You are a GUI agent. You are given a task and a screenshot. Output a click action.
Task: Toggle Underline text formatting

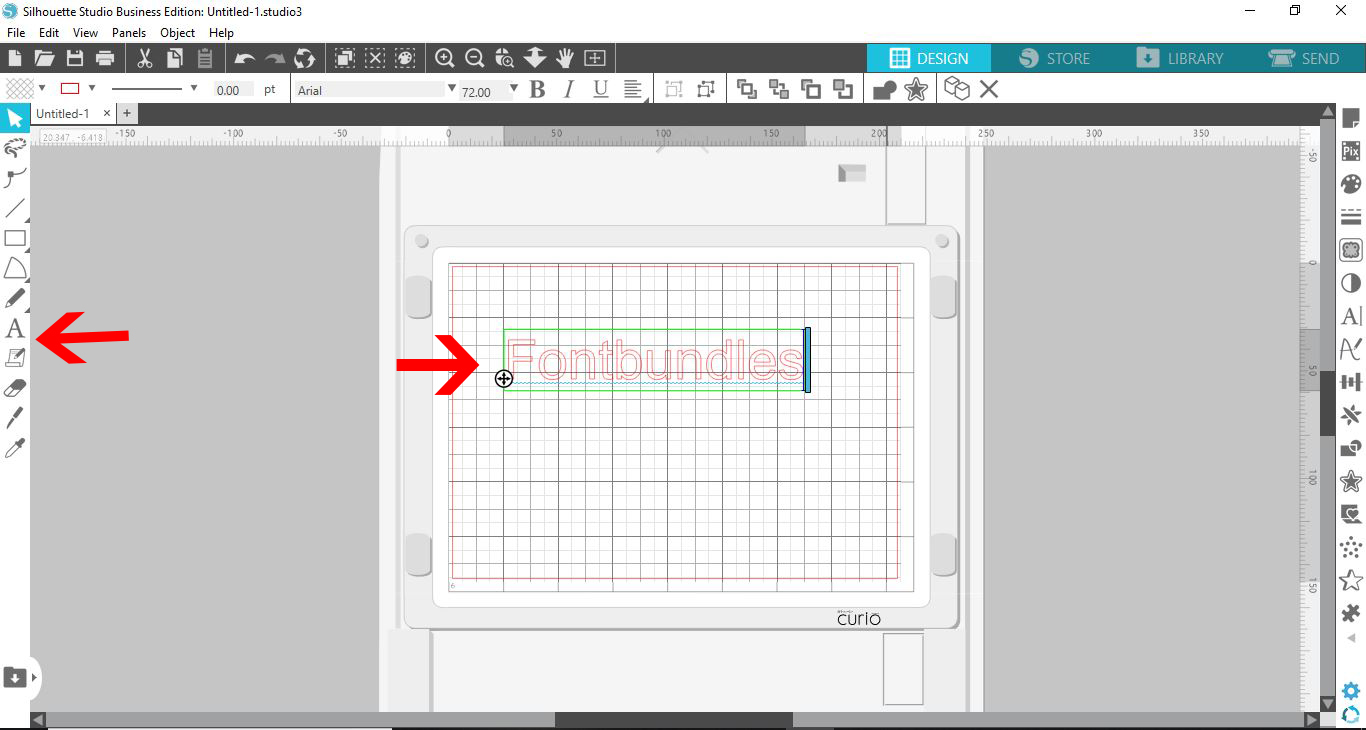pos(600,90)
